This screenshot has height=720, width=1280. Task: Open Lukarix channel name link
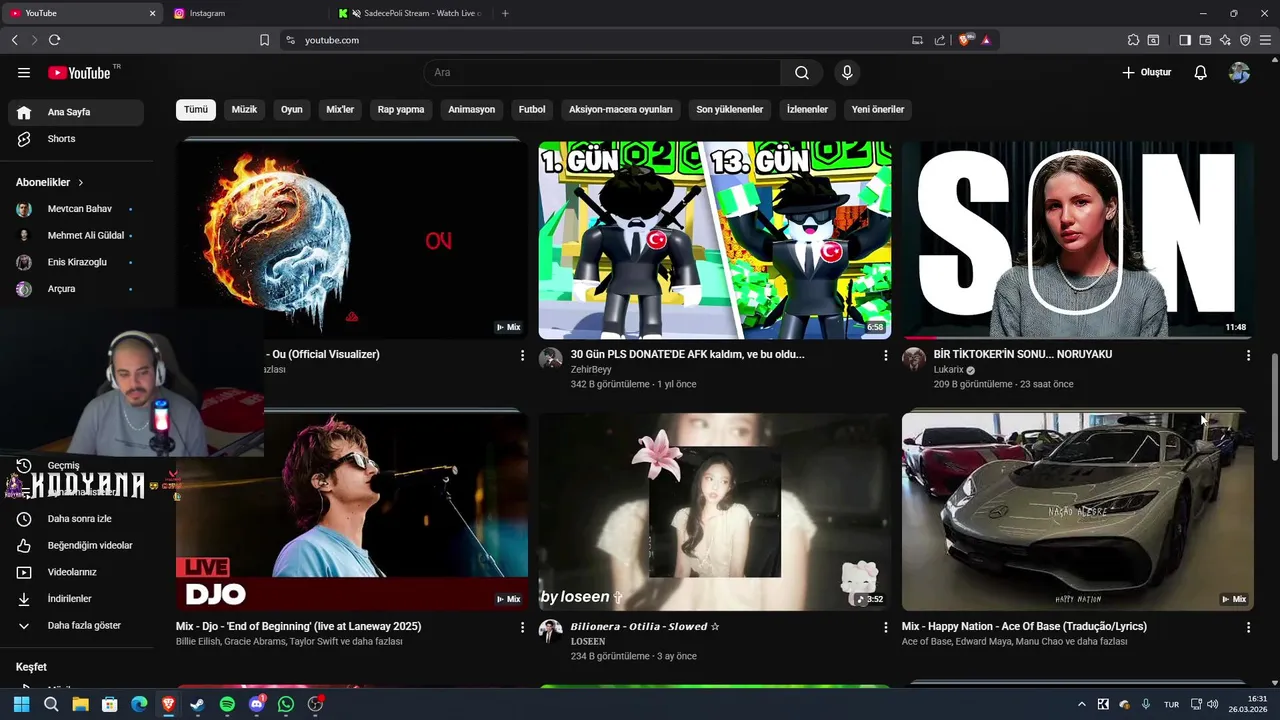coord(949,370)
